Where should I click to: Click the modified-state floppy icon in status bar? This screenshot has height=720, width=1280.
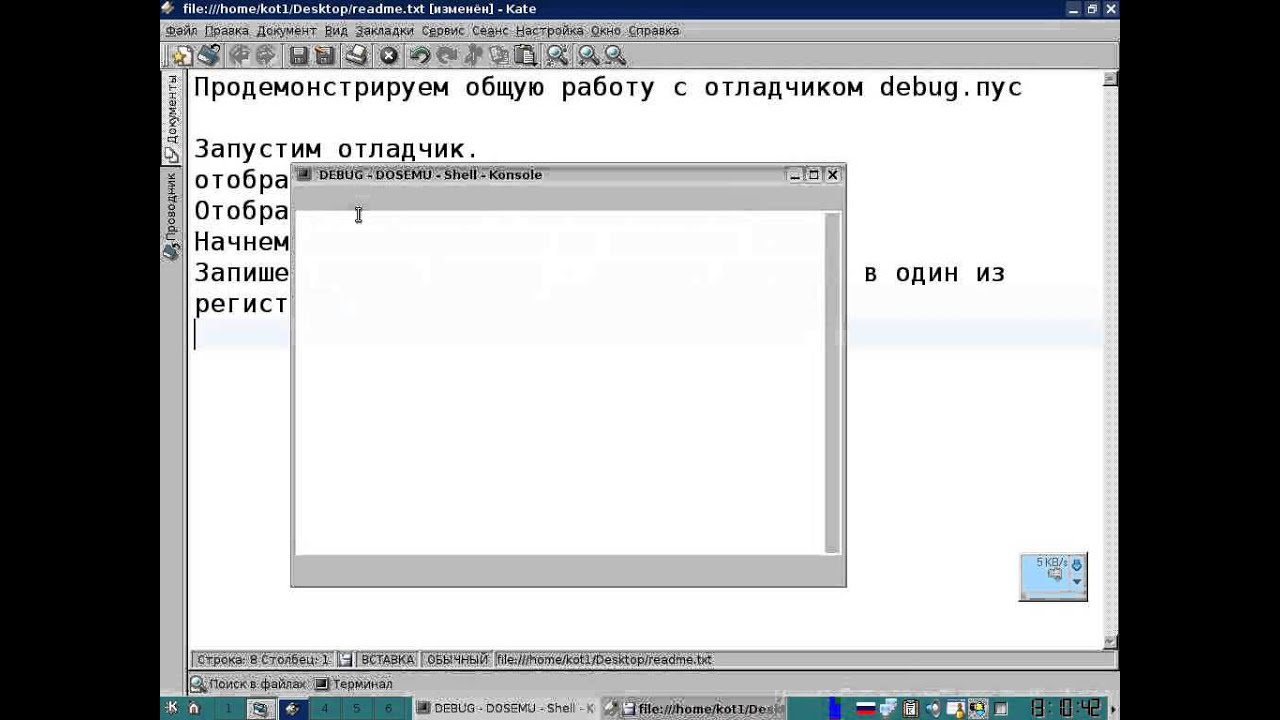coord(345,660)
